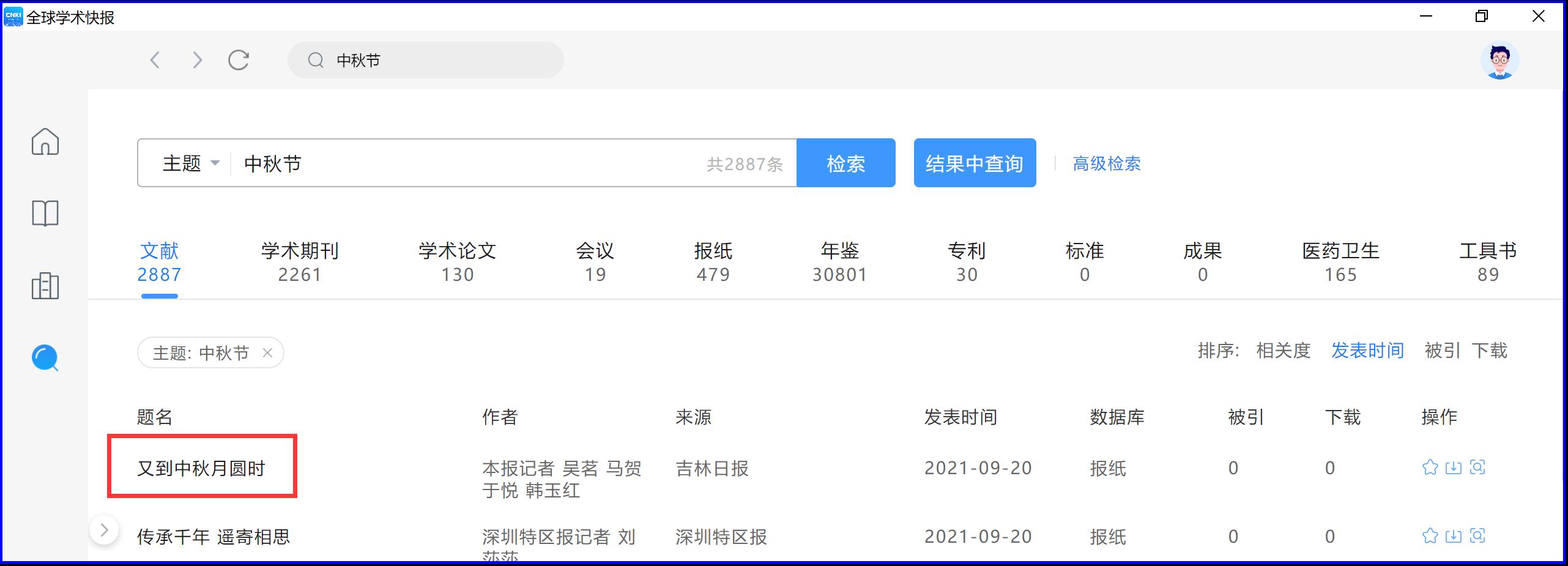The width and height of the screenshot is (1568, 566).
Task: Remove the 主题: 中秋节 filter tag
Action: pyautogui.click(x=267, y=352)
